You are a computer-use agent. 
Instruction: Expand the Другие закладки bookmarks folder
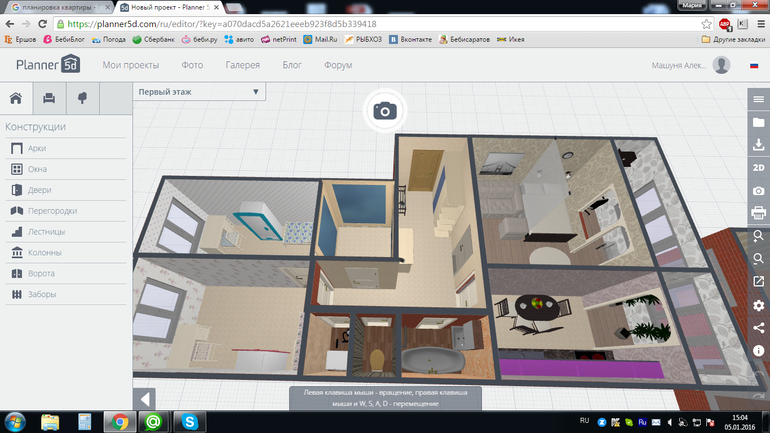tap(732, 40)
